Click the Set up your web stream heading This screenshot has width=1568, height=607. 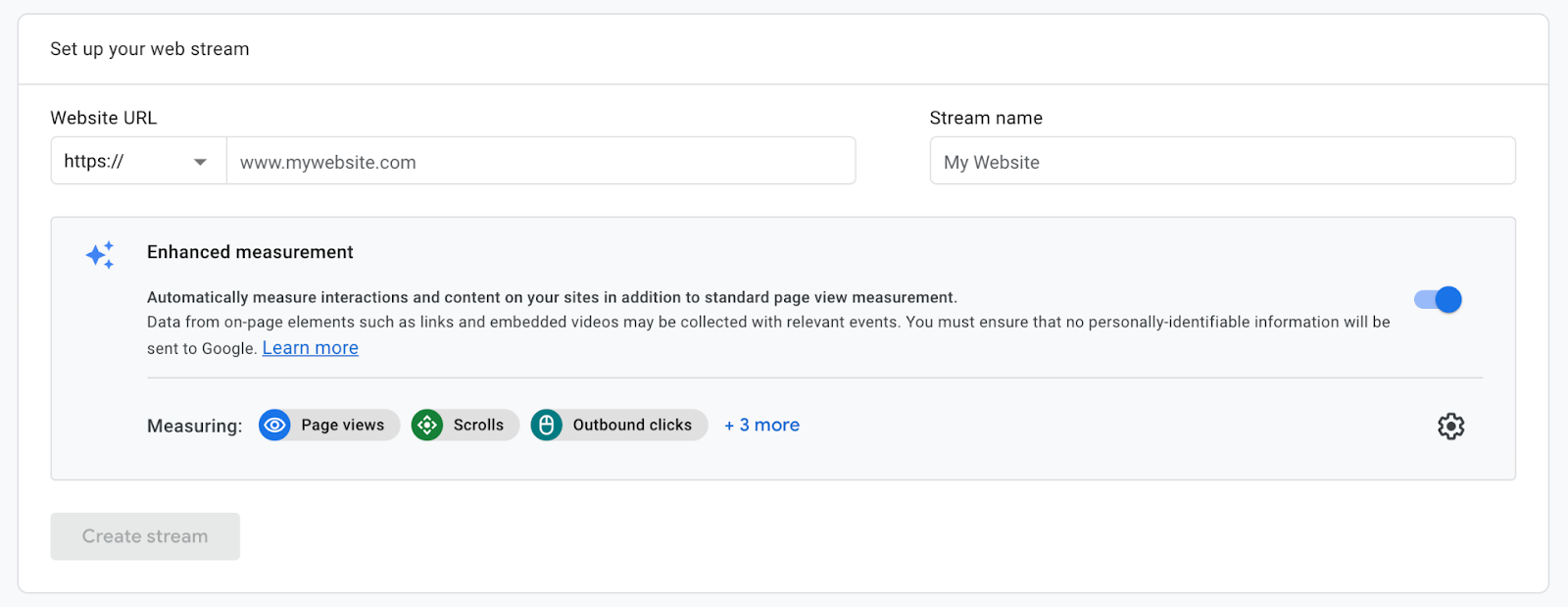click(150, 49)
